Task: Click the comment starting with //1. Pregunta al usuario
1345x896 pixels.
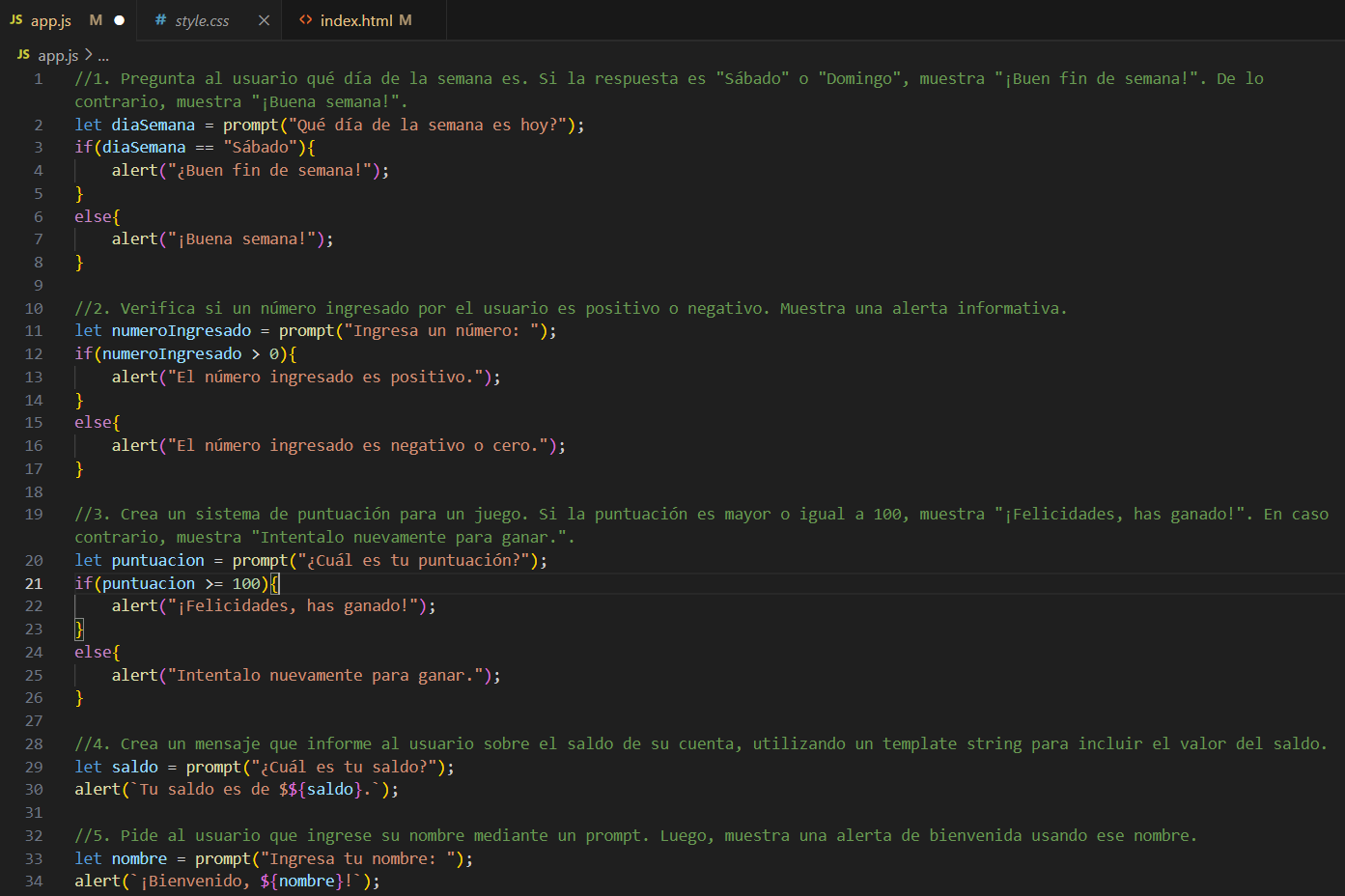Action: click(x=669, y=91)
